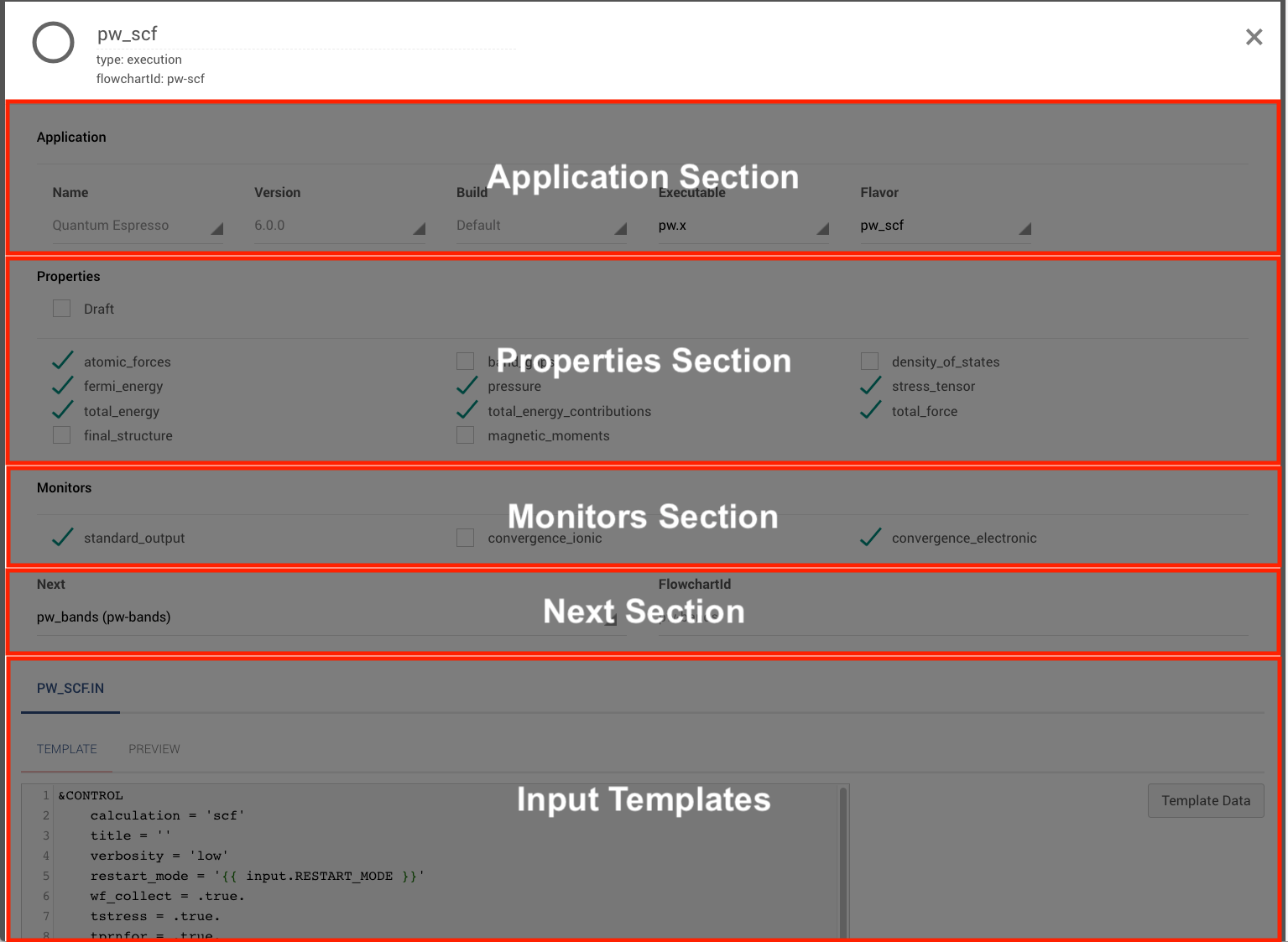The height and width of the screenshot is (942, 1288).
Task: Switch to the PREVIEW tab
Action: tap(154, 748)
